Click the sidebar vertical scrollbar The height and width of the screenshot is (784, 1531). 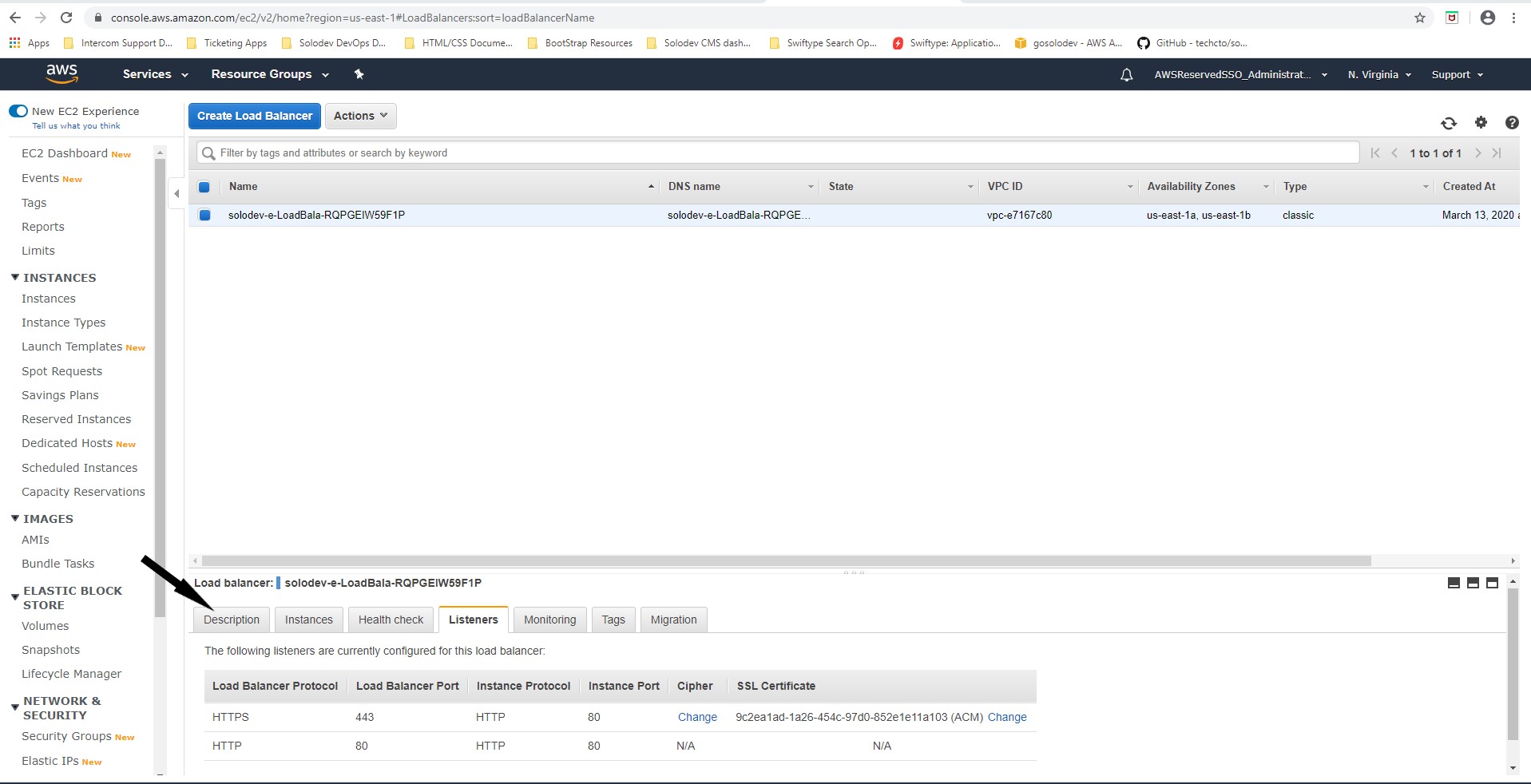tap(160, 387)
